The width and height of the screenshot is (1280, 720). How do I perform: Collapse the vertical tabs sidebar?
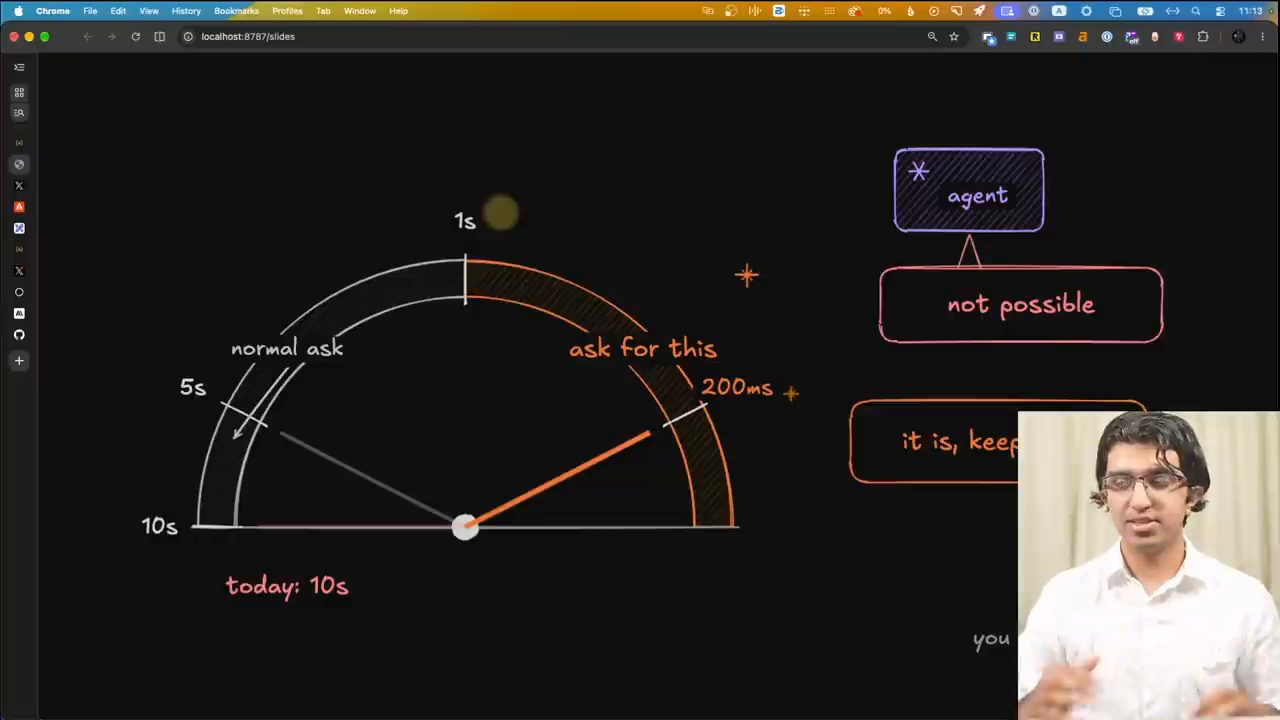19,67
